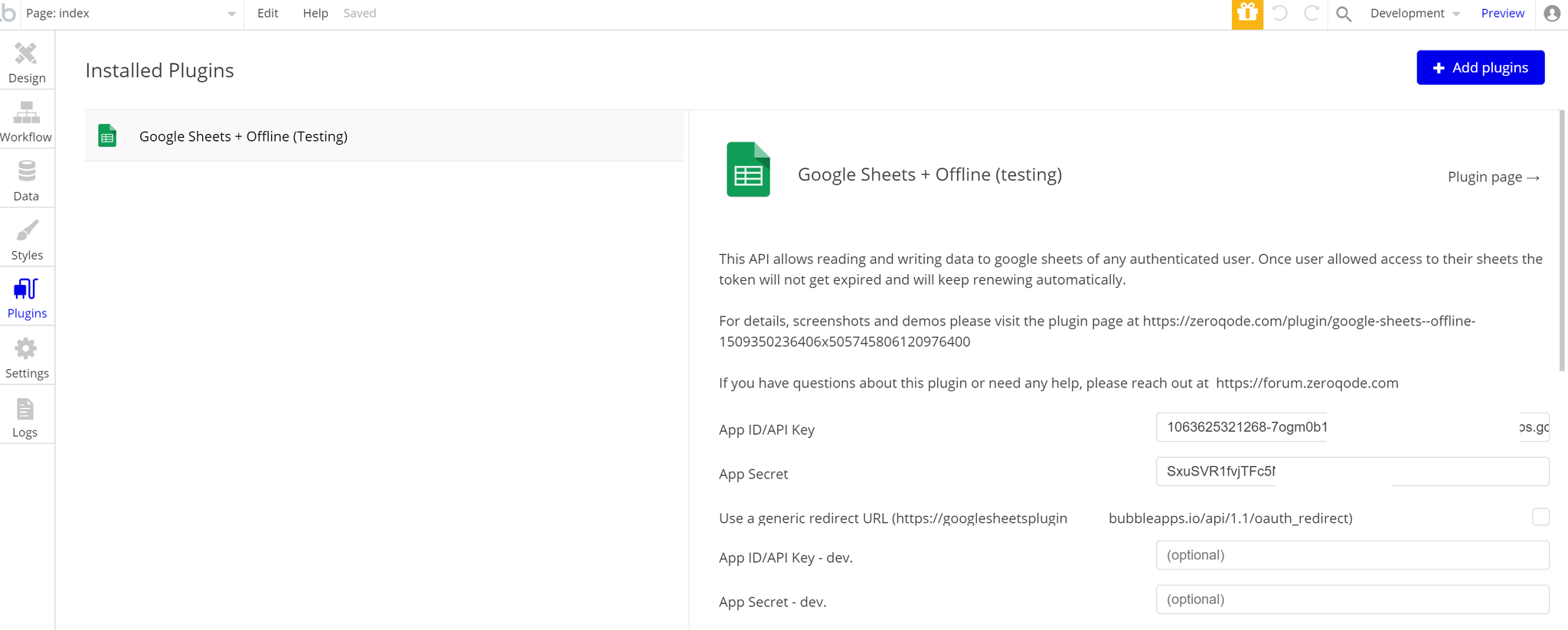Image resolution: width=1568 pixels, height=630 pixels.
Task: Click the Installed Plugins heading
Action: [159, 70]
